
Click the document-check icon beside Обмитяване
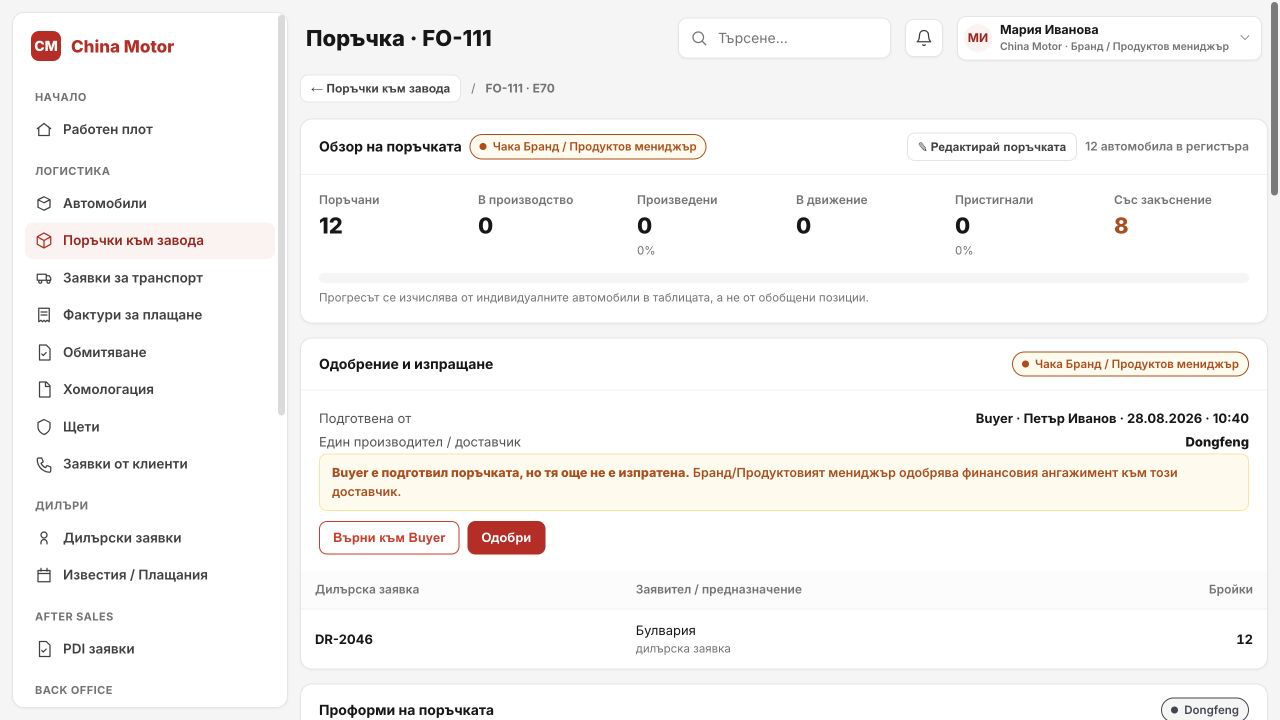[x=44, y=352]
